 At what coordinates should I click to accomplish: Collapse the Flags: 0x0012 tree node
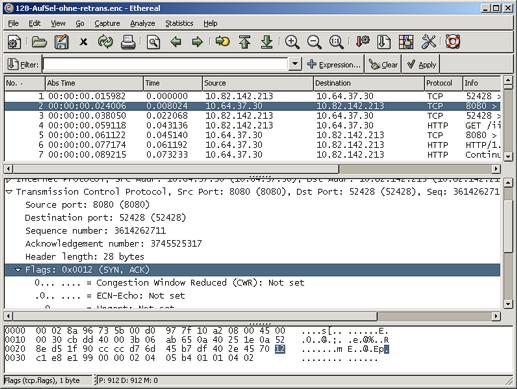[18, 270]
